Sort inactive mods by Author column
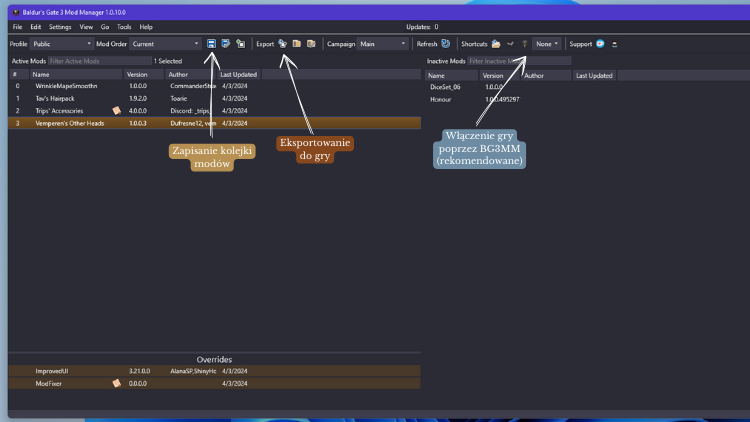The width and height of the screenshot is (750, 422). (x=546, y=75)
